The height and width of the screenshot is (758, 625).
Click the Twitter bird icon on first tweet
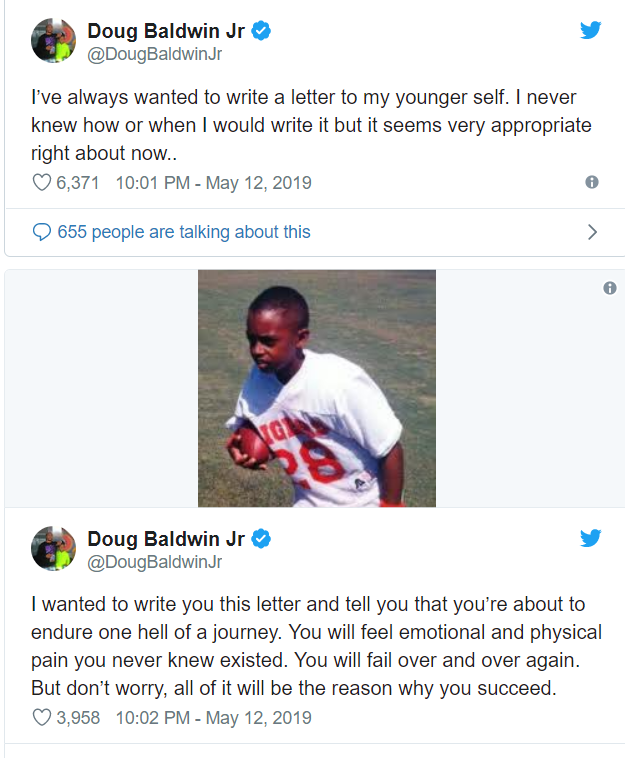point(590,30)
